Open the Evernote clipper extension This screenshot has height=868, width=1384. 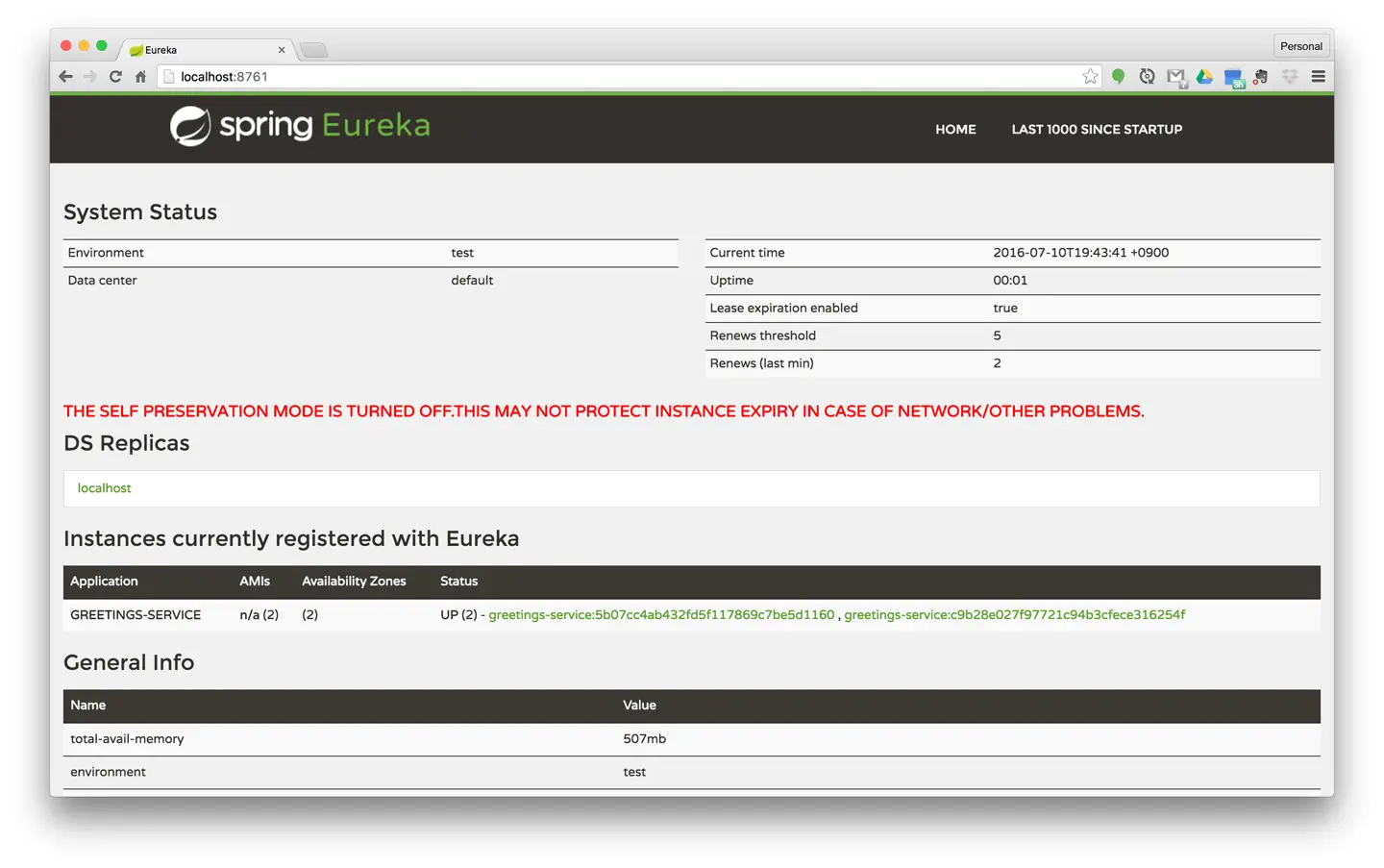pos(1261,77)
